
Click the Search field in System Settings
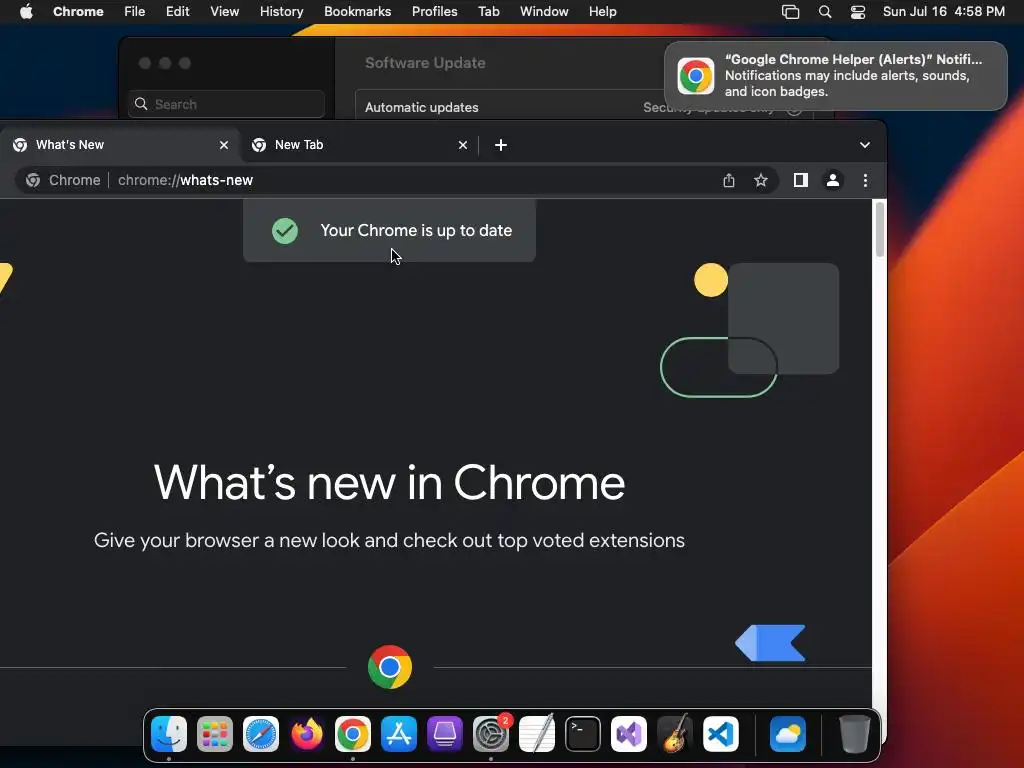coord(227,104)
